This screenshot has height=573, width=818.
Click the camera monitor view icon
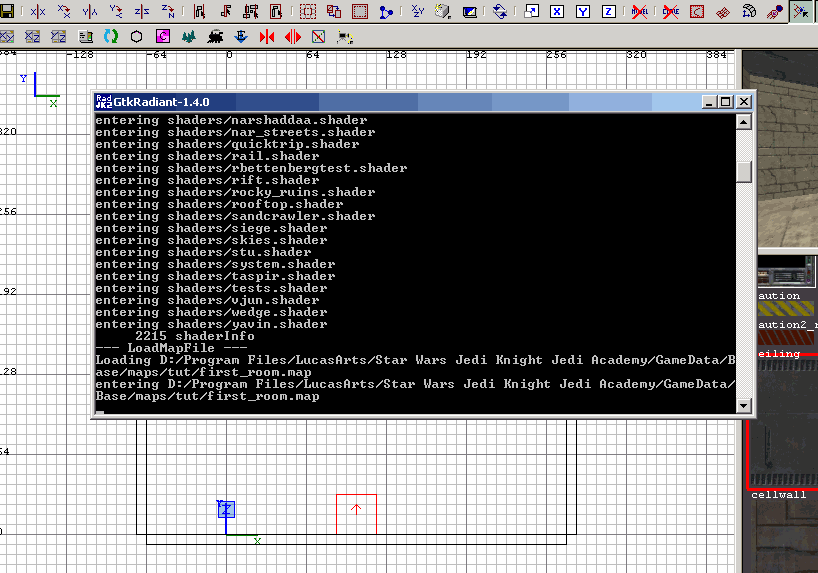470,11
